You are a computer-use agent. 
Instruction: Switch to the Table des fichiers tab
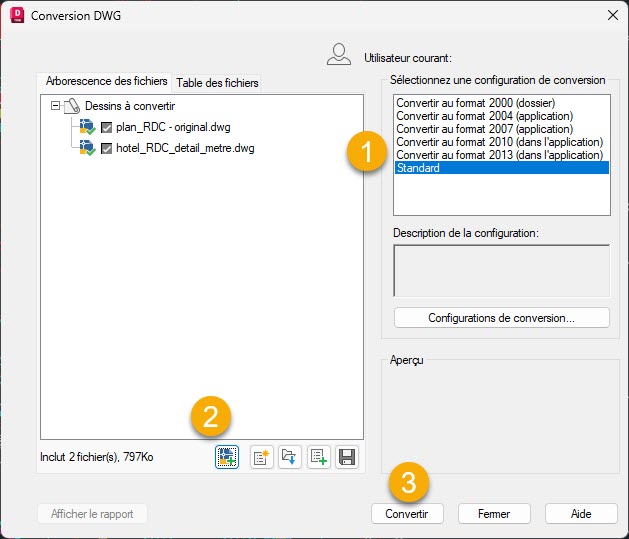[x=217, y=82]
